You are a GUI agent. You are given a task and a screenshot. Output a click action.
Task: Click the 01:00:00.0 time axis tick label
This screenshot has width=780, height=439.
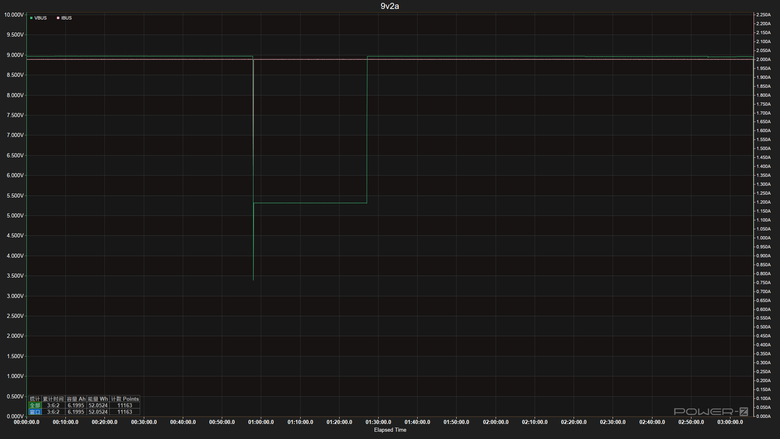point(261,422)
